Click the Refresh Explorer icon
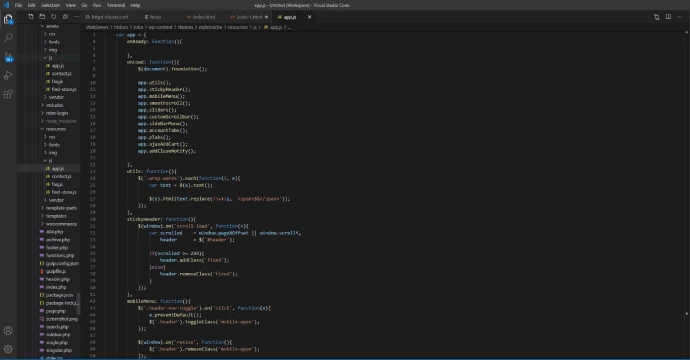 (53, 17)
